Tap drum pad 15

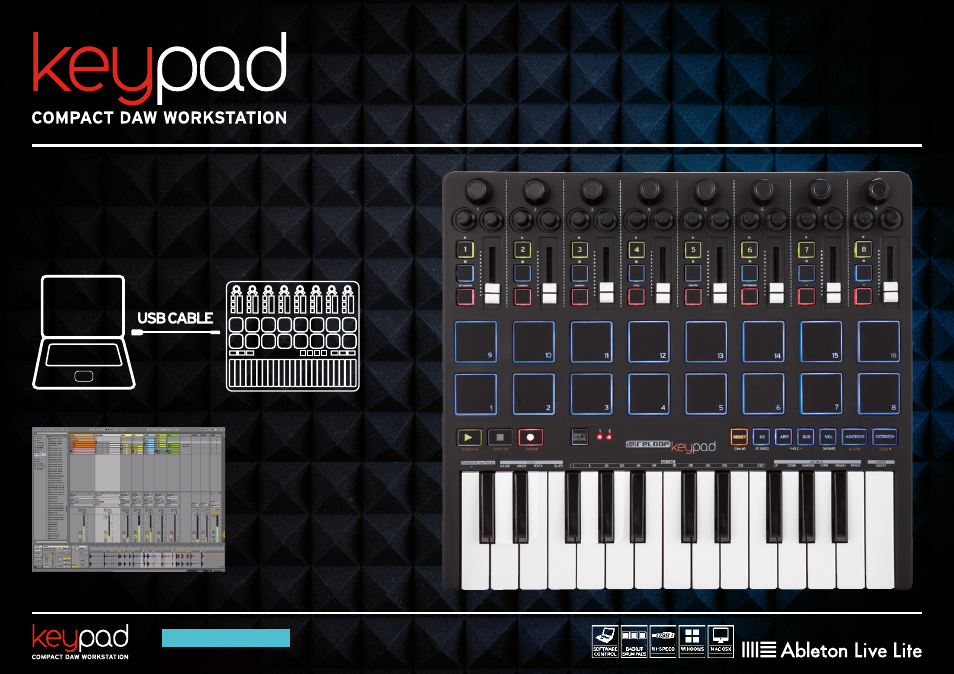pyautogui.click(x=821, y=342)
